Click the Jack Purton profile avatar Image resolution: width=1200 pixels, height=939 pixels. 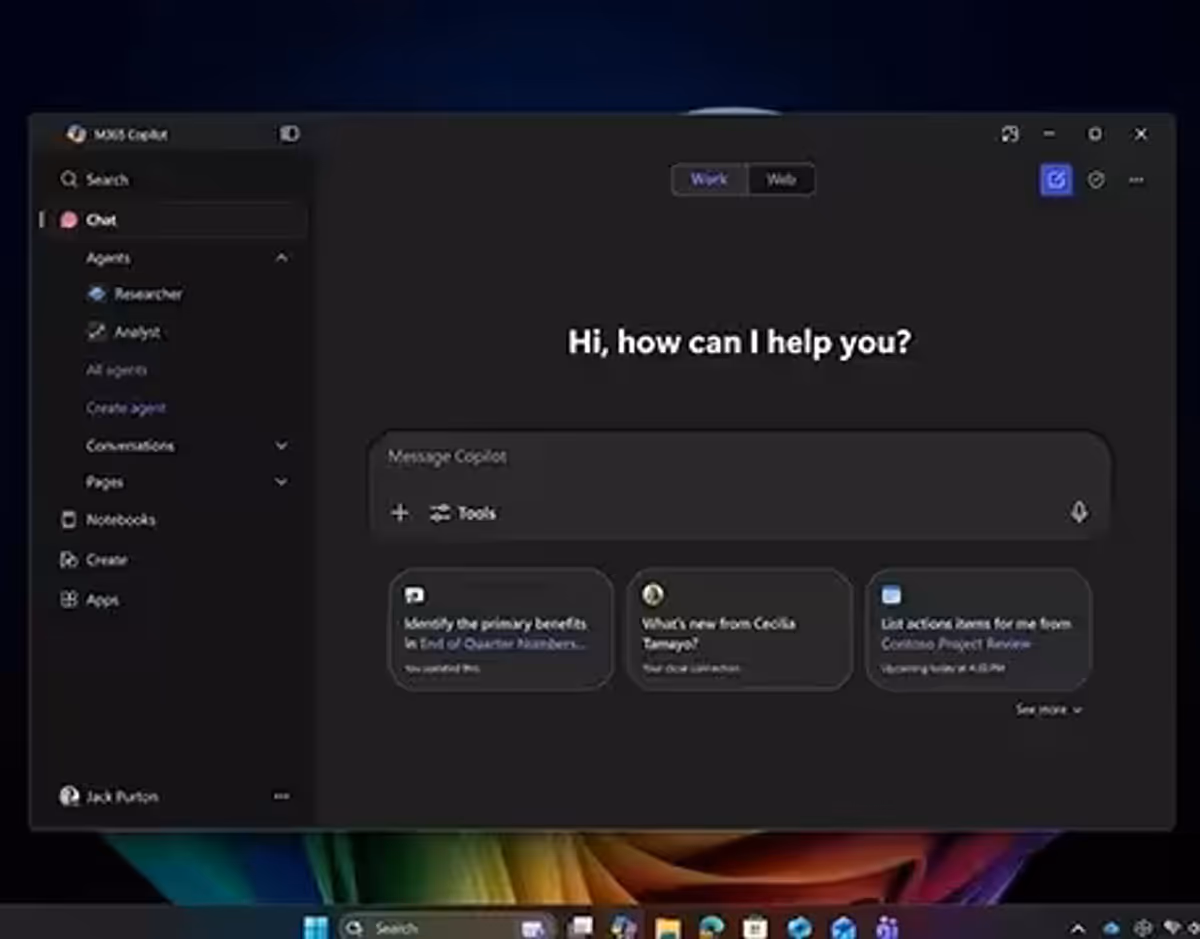pyautogui.click(x=69, y=797)
